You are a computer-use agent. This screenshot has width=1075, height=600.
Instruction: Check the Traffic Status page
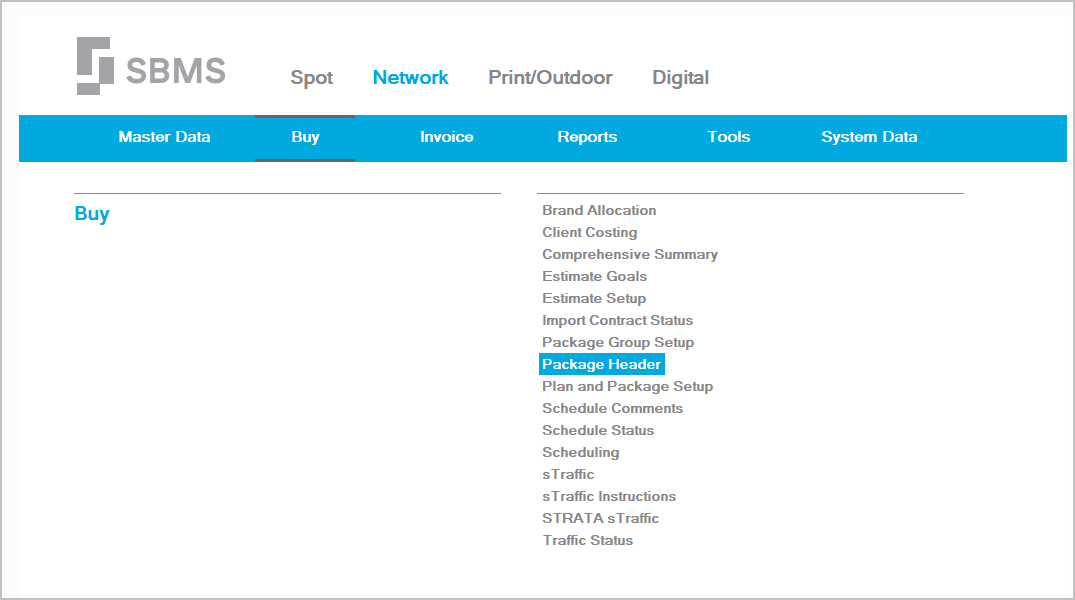(x=588, y=540)
